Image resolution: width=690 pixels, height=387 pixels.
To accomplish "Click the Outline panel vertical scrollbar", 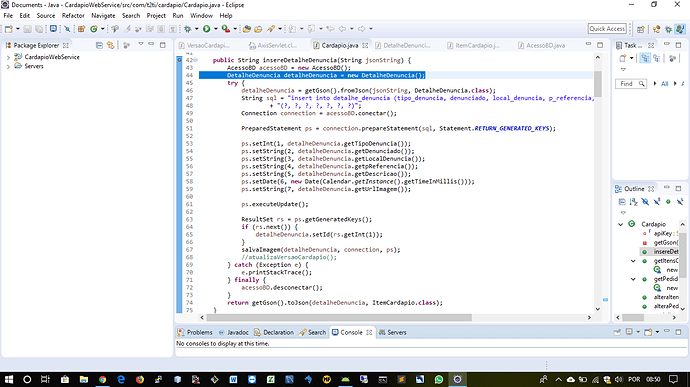I will [683, 255].
